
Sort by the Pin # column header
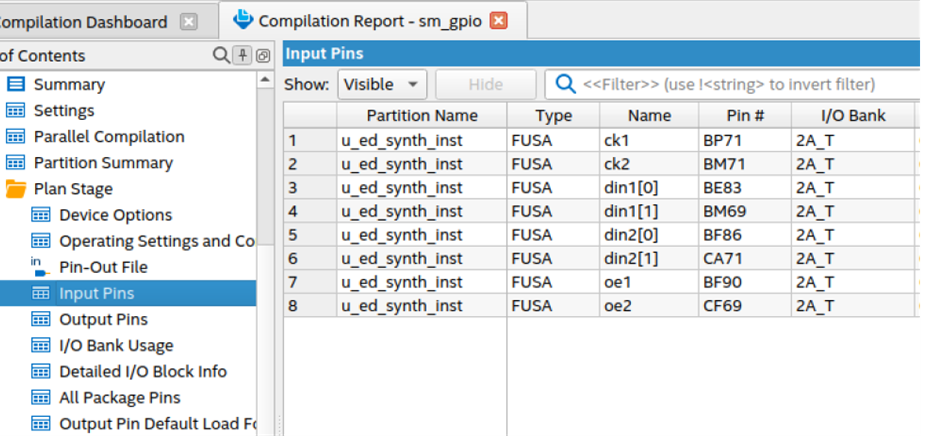coord(744,115)
